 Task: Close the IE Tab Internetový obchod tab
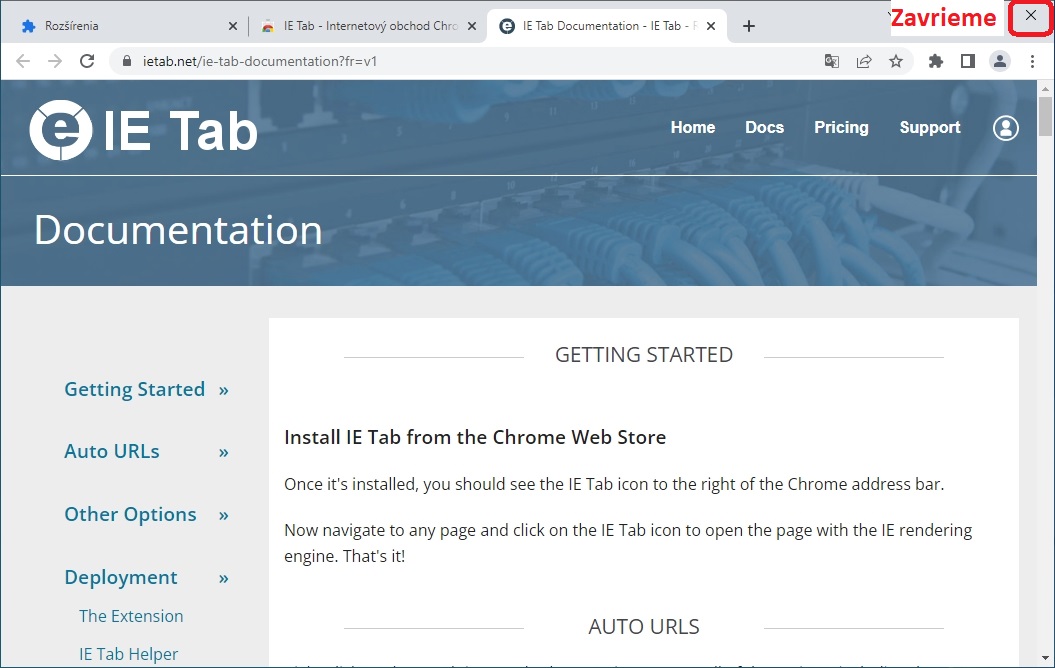pos(472,26)
